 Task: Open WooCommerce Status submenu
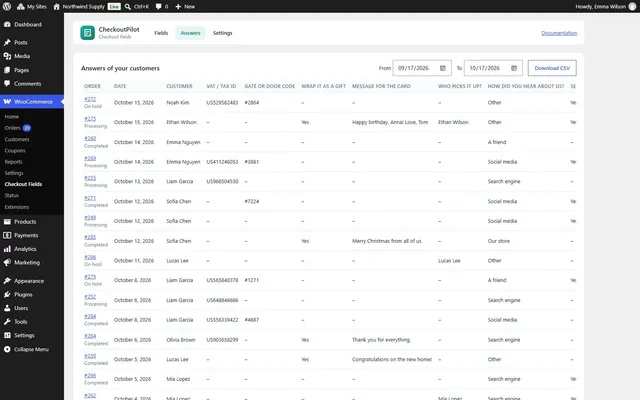click(11, 196)
